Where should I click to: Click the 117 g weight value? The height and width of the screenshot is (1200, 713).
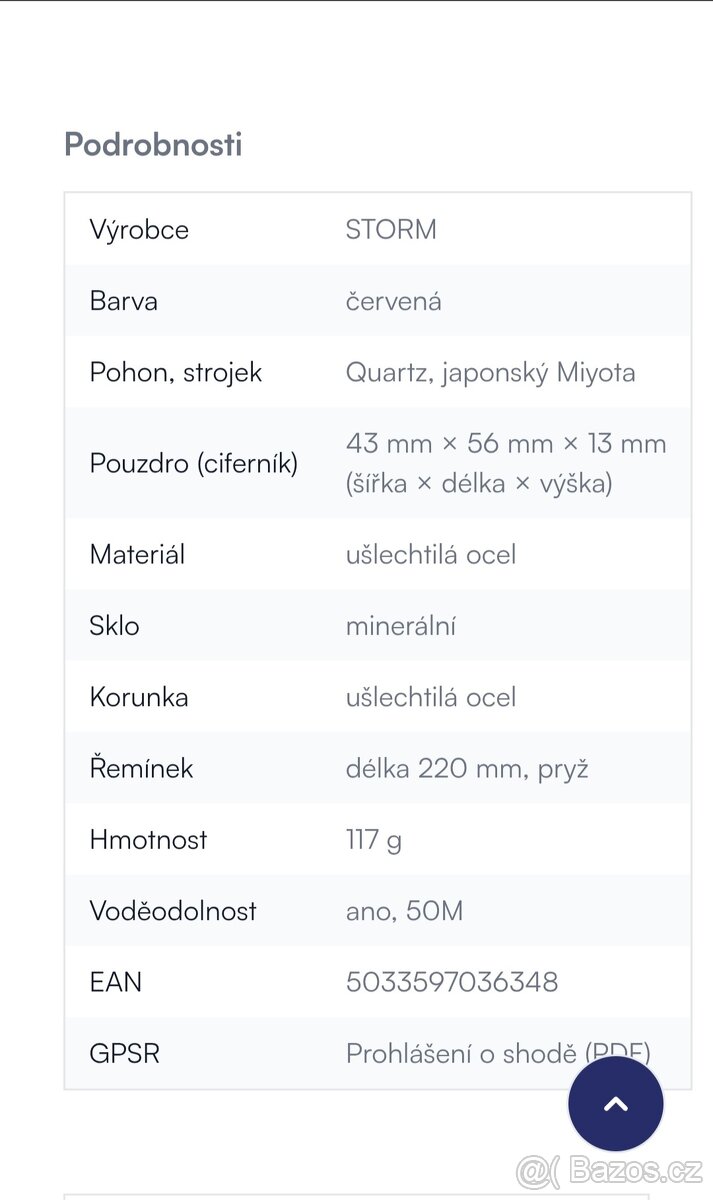pos(373,839)
